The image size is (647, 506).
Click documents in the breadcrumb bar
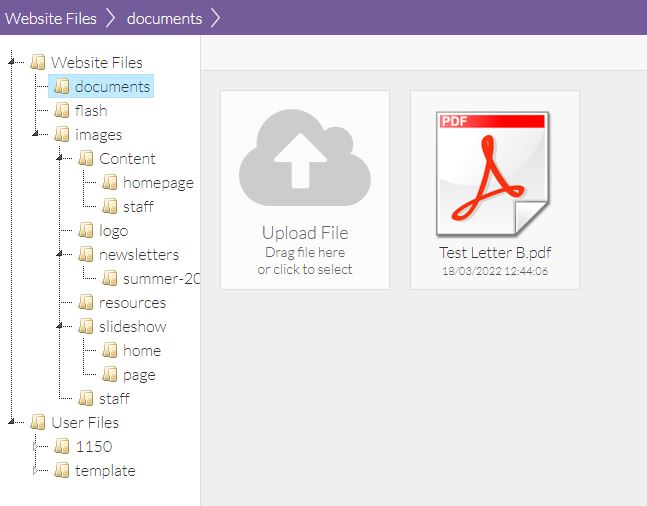[164, 18]
